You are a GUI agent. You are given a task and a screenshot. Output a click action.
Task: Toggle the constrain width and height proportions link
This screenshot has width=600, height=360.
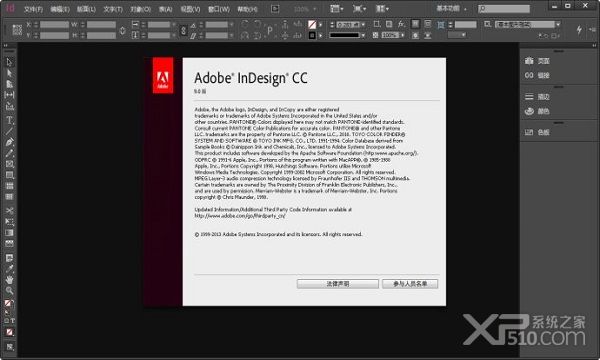pos(122,30)
